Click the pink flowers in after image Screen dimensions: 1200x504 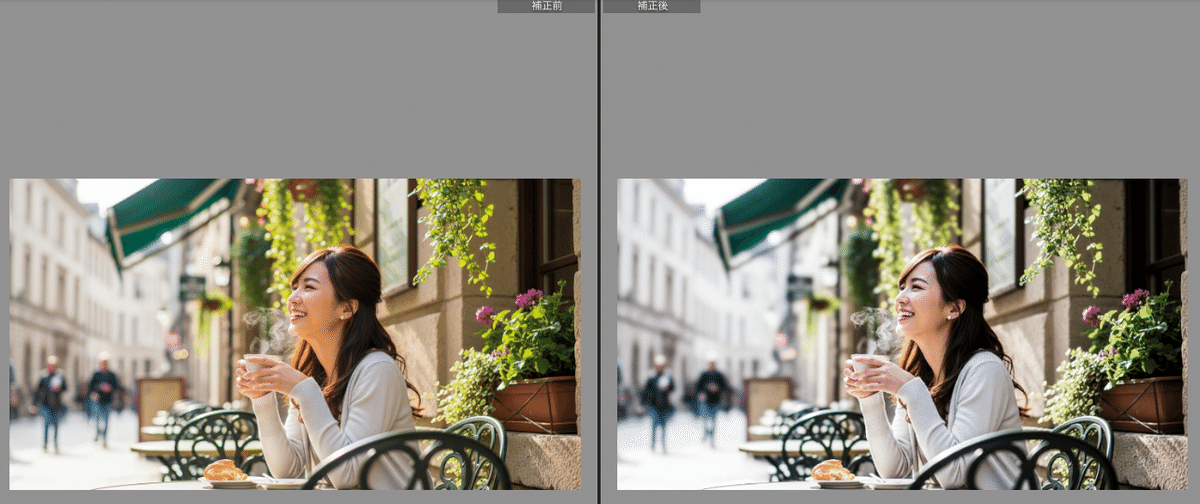[x=1134, y=299]
